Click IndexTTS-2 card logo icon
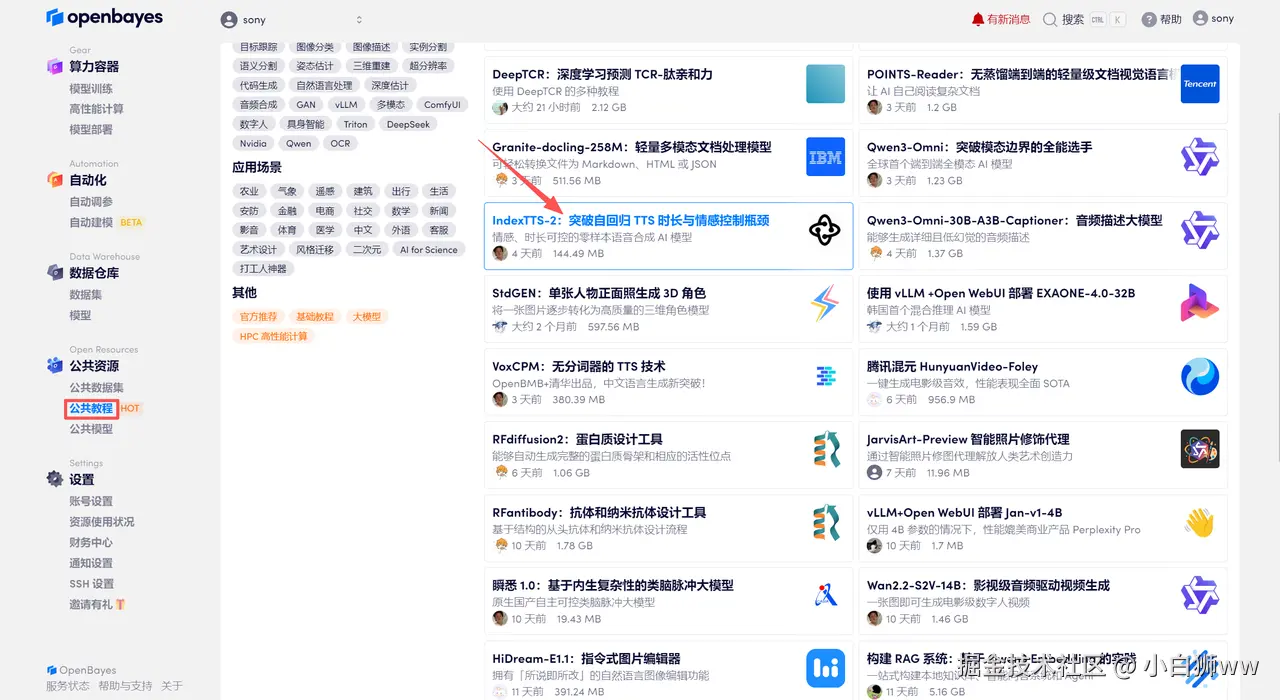This screenshot has height=700, width=1280. [x=825, y=231]
